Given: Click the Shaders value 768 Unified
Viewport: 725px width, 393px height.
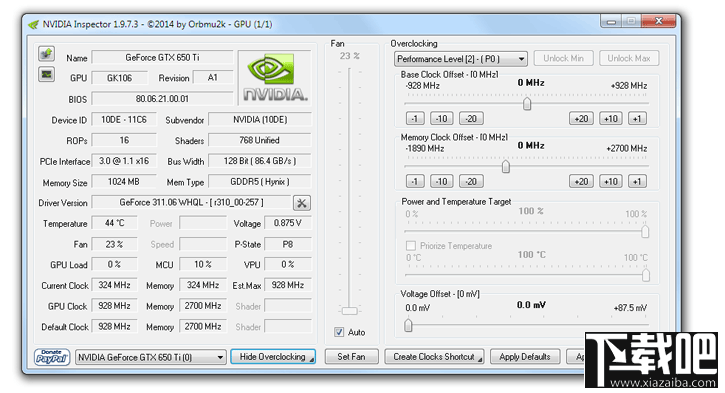Looking at the screenshot, I should [260, 140].
